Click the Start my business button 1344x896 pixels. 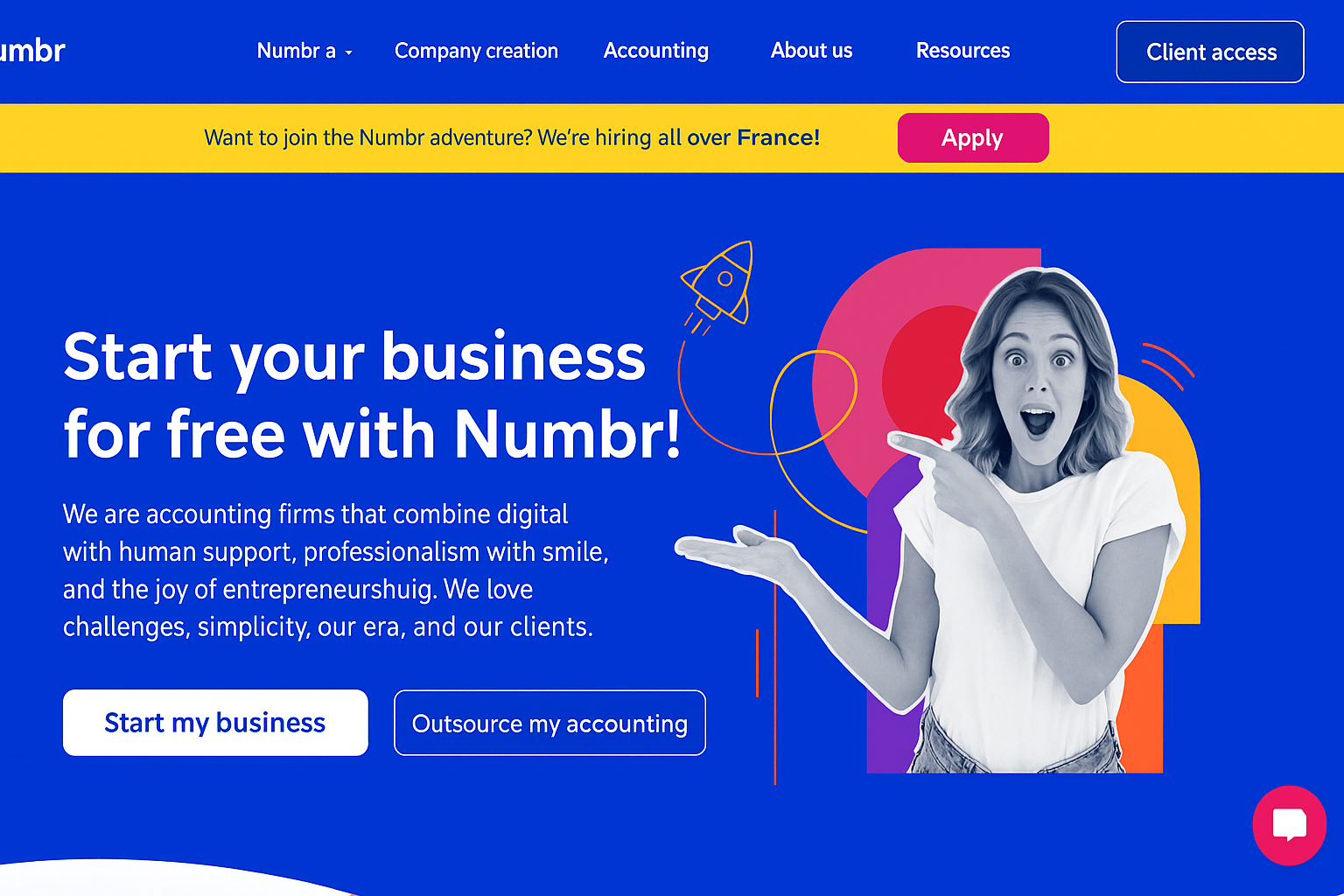(x=215, y=723)
